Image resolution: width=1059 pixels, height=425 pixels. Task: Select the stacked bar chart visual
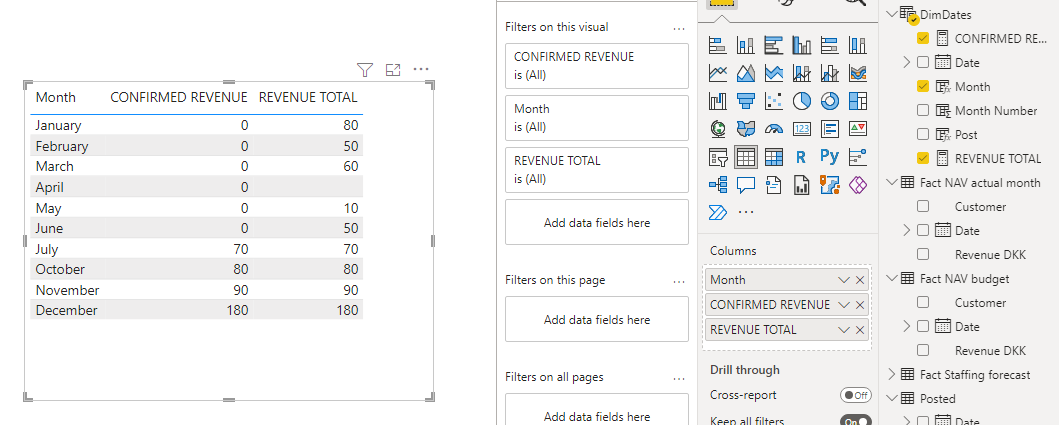[x=717, y=45]
